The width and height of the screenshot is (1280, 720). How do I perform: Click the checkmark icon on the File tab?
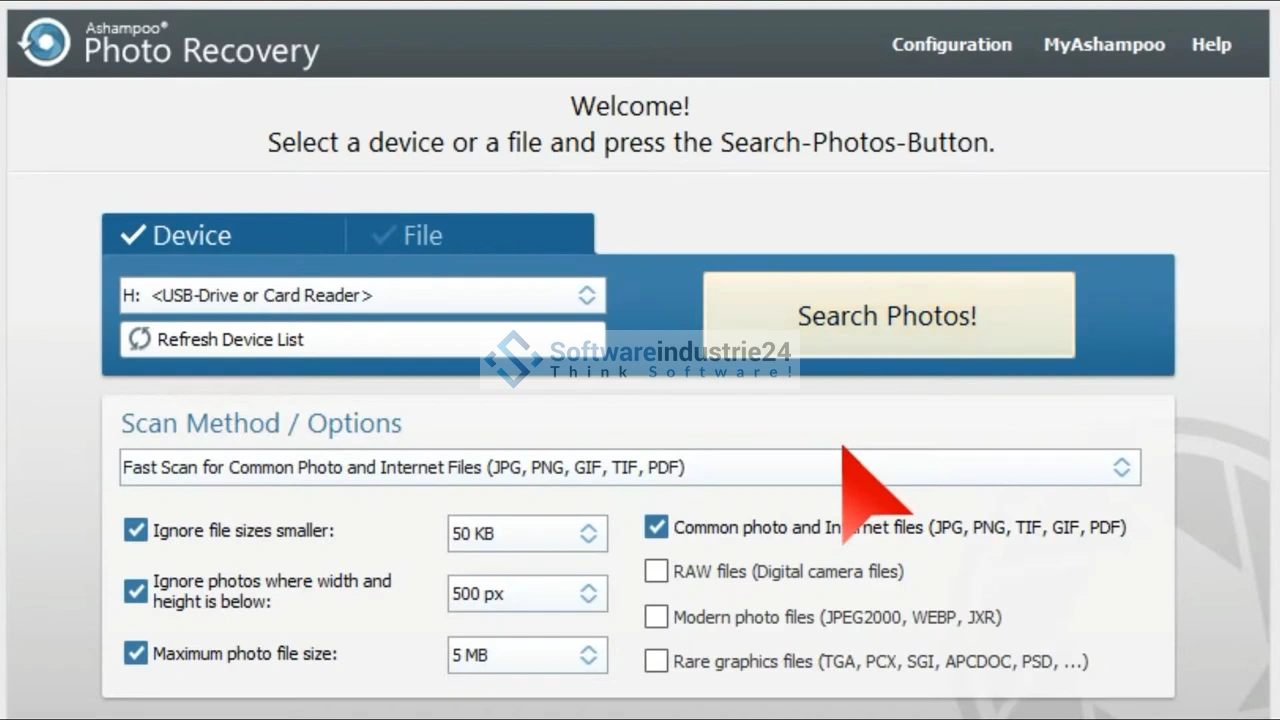[383, 235]
